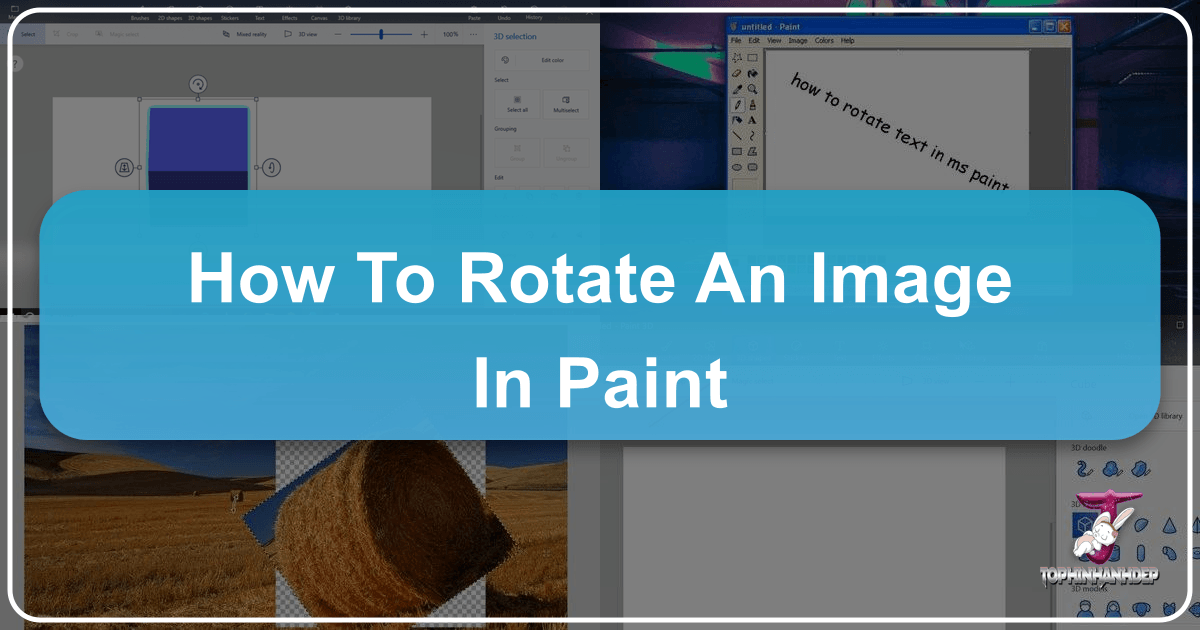Adjust the zoom slider in Paint 3D

[382, 33]
